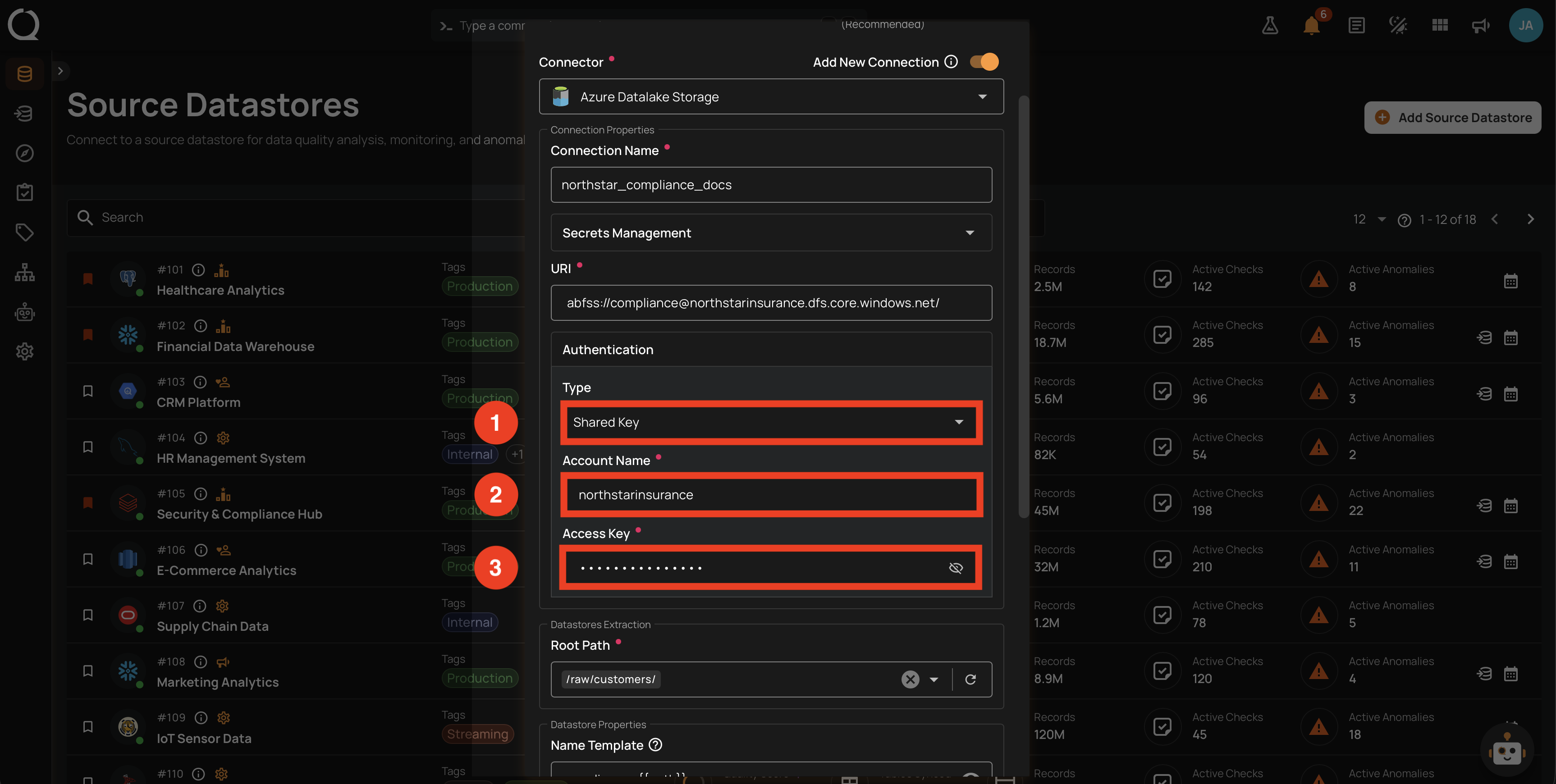Click info icon for #104 HR Management System
1556x784 pixels.
[x=201, y=438]
